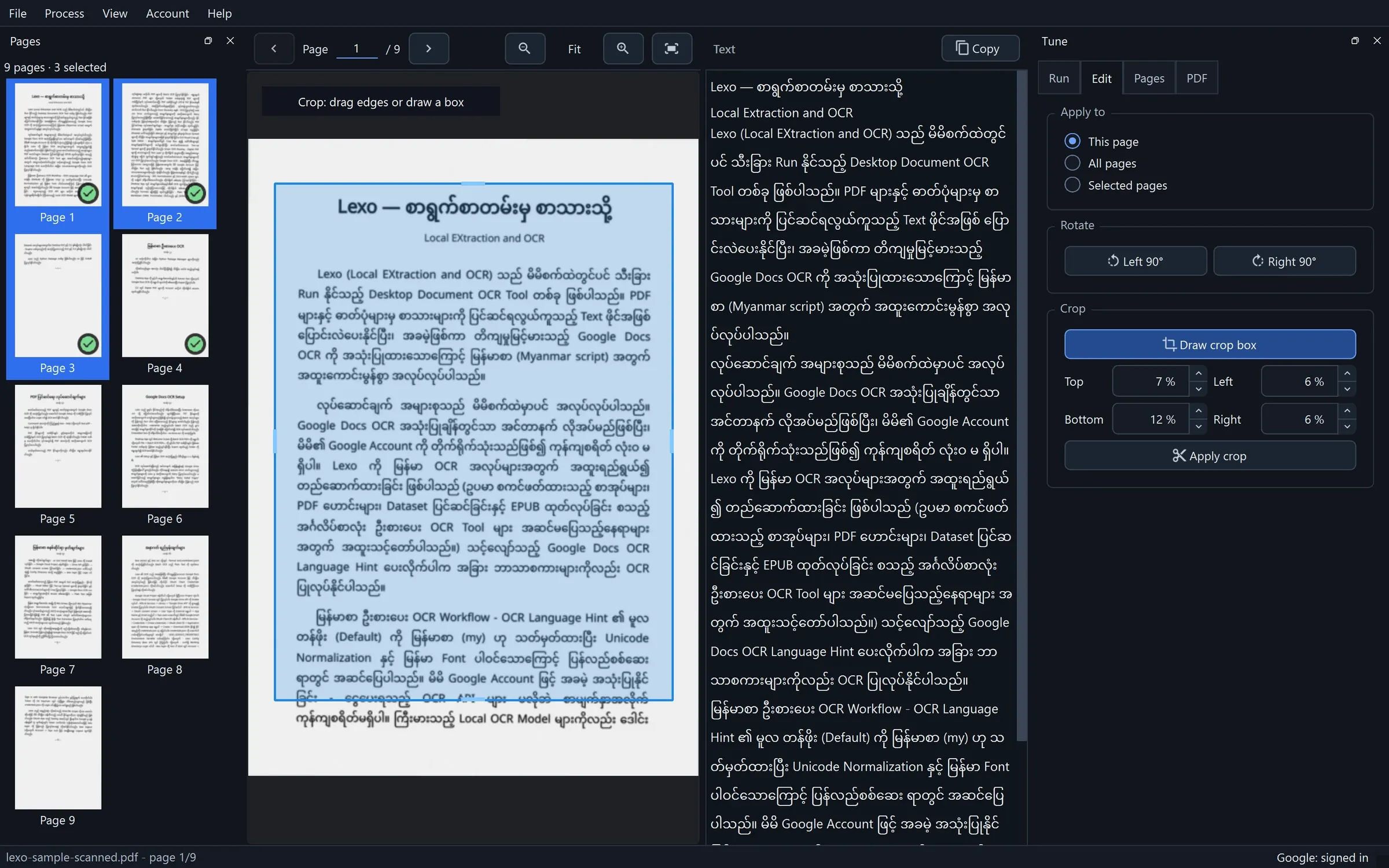Viewport: 1389px width, 868px height.
Task: Close the Tune panel
Action: (1377, 41)
